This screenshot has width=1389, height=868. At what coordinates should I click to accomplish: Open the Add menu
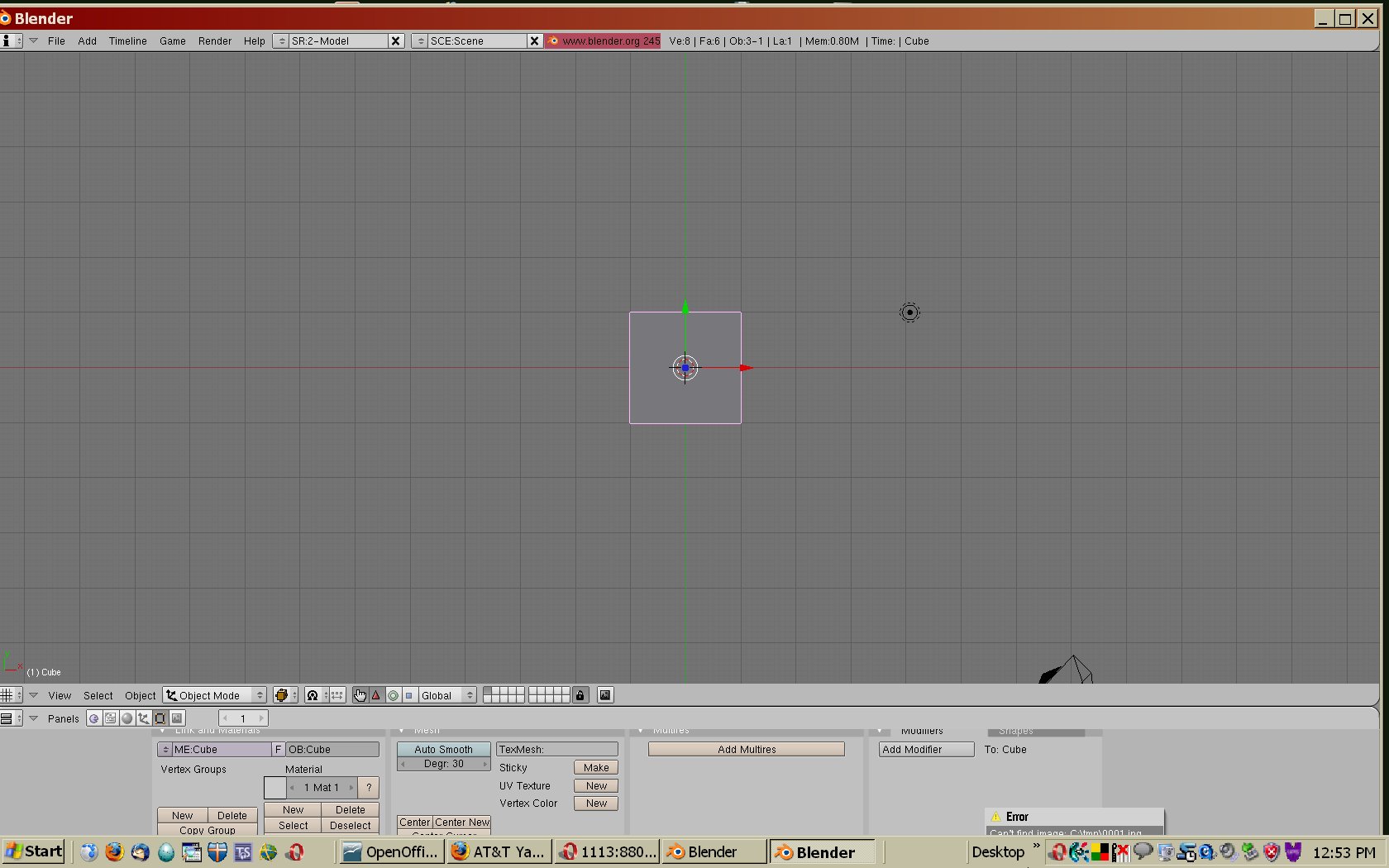click(87, 41)
